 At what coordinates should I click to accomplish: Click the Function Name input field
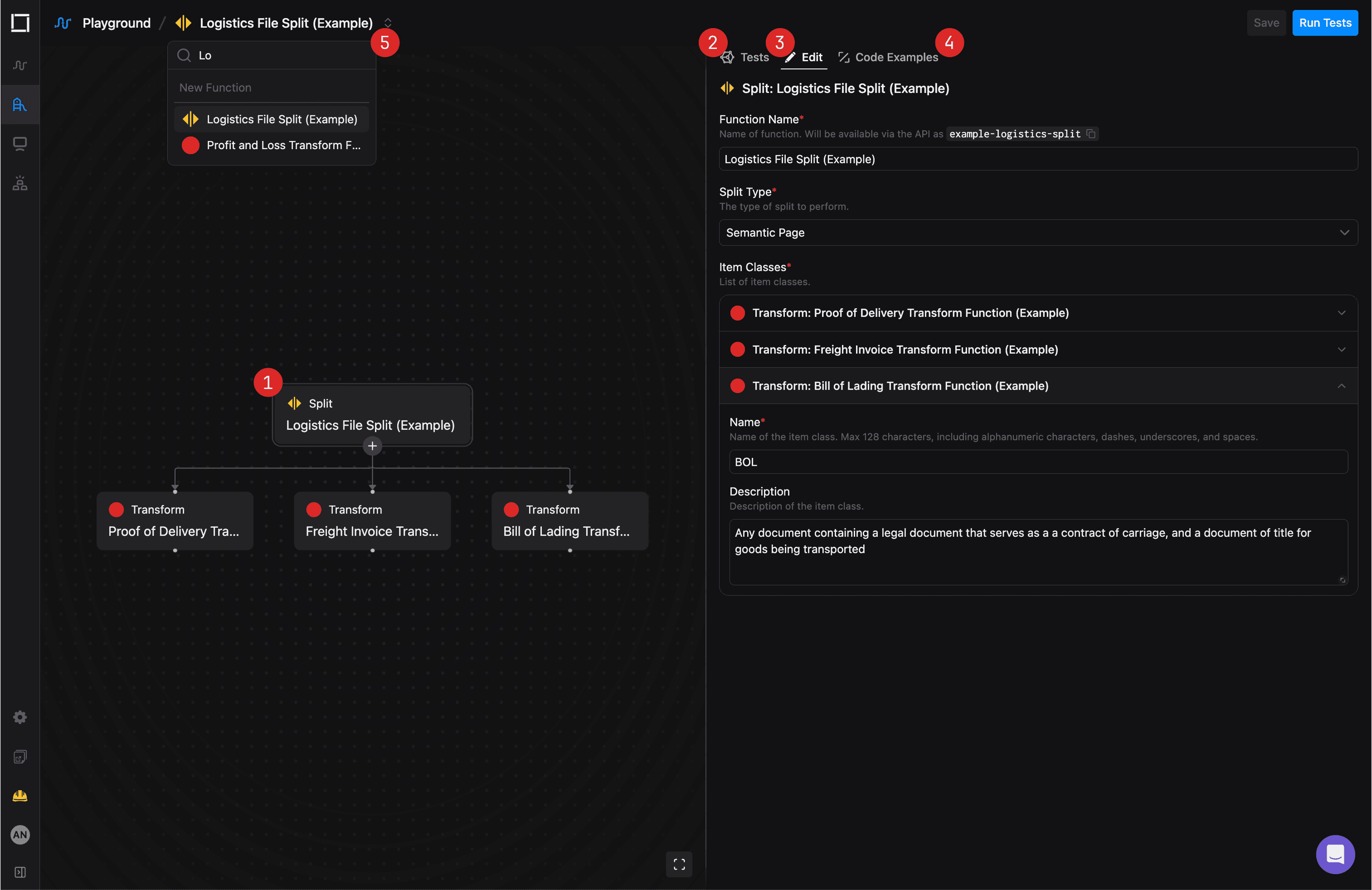point(1038,159)
